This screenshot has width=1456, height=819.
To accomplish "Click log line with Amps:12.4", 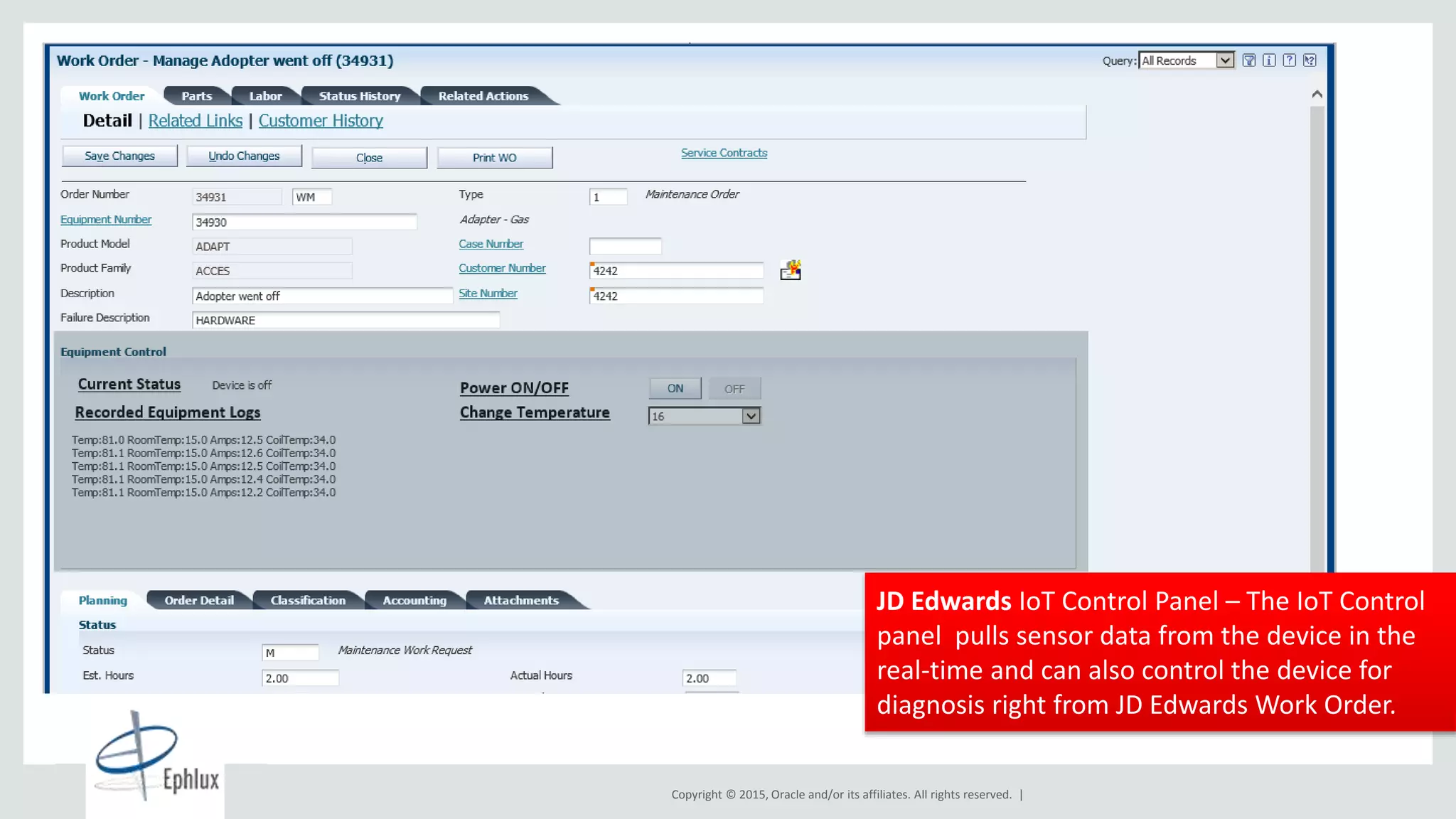I will tap(204, 479).
